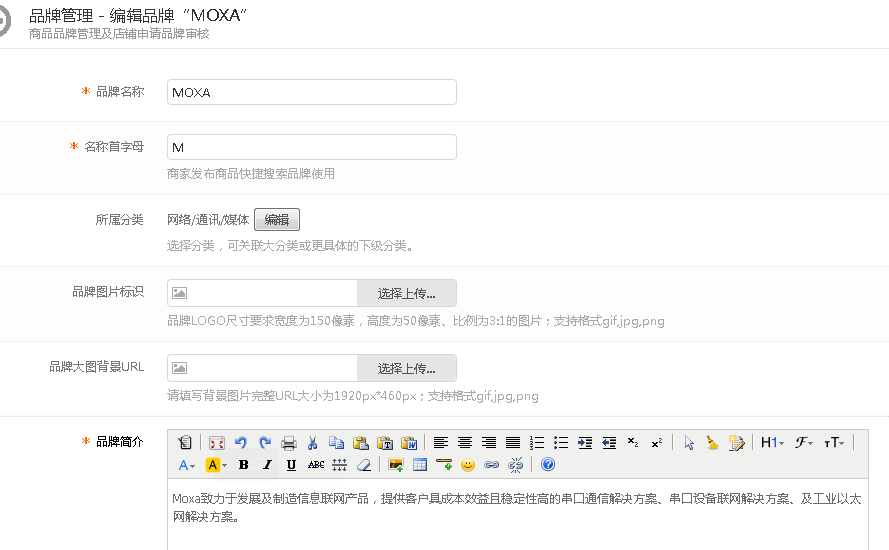Image resolution: width=889 pixels, height=550 pixels.
Task: Click the brand background URL path field
Action: [x=263, y=369]
